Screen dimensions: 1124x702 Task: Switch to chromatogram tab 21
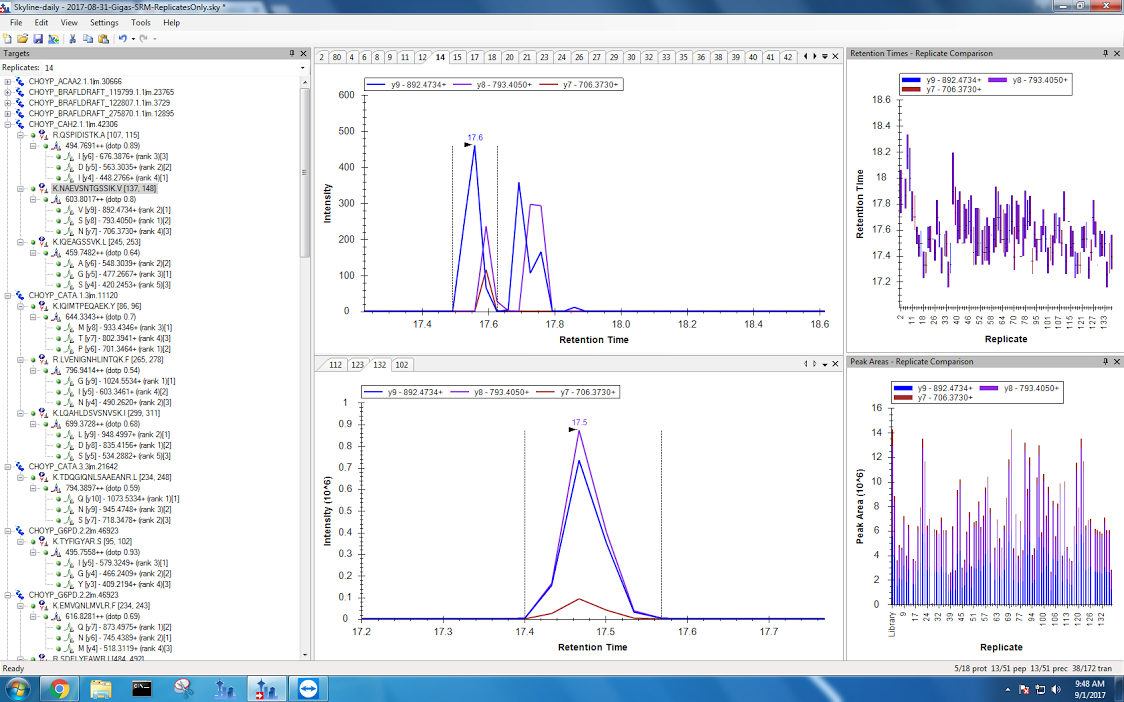coord(527,57)
